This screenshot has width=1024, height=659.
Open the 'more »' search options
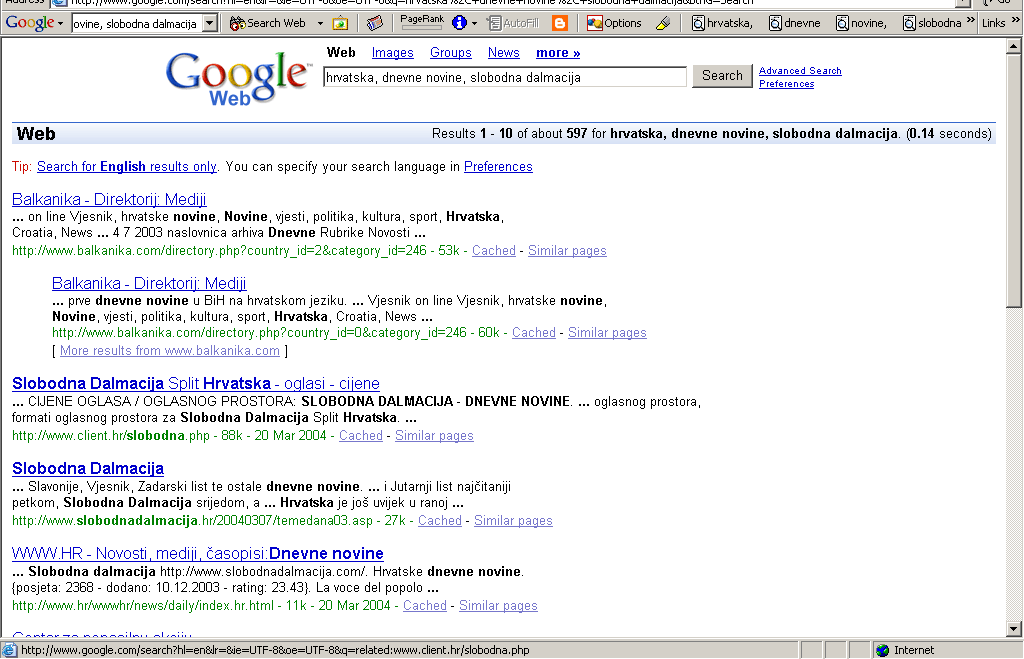558,53
